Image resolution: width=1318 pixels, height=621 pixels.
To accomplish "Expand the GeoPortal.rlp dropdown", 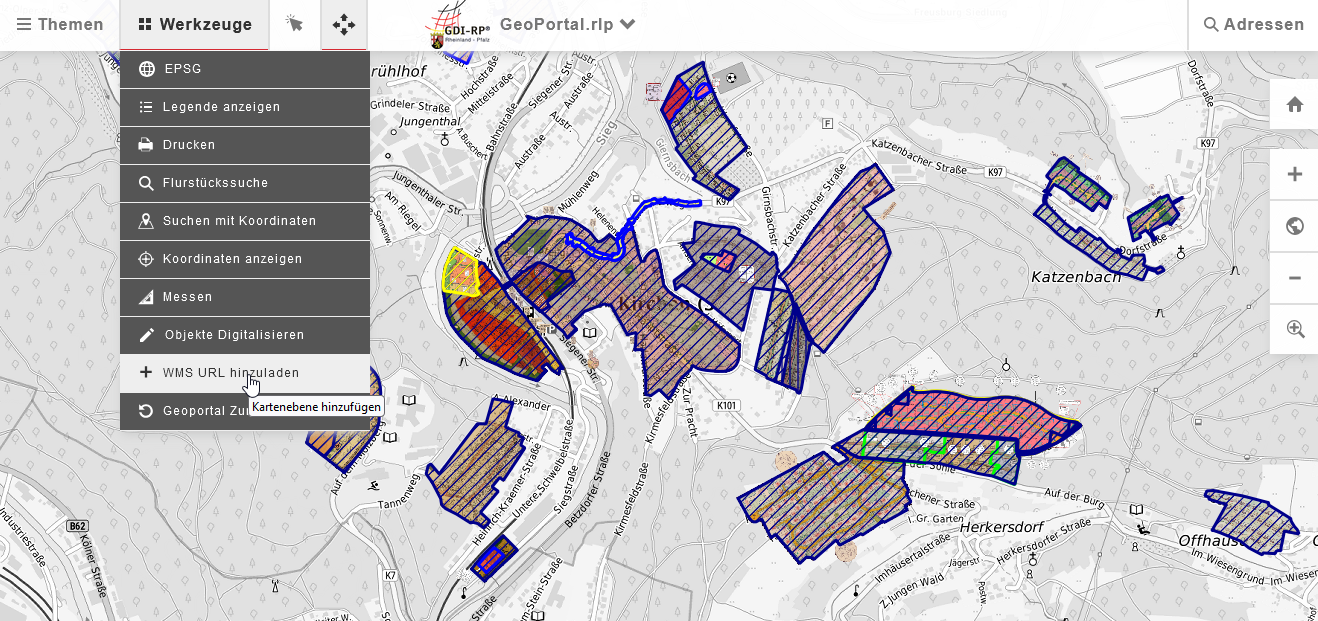I will click(568, 24).
